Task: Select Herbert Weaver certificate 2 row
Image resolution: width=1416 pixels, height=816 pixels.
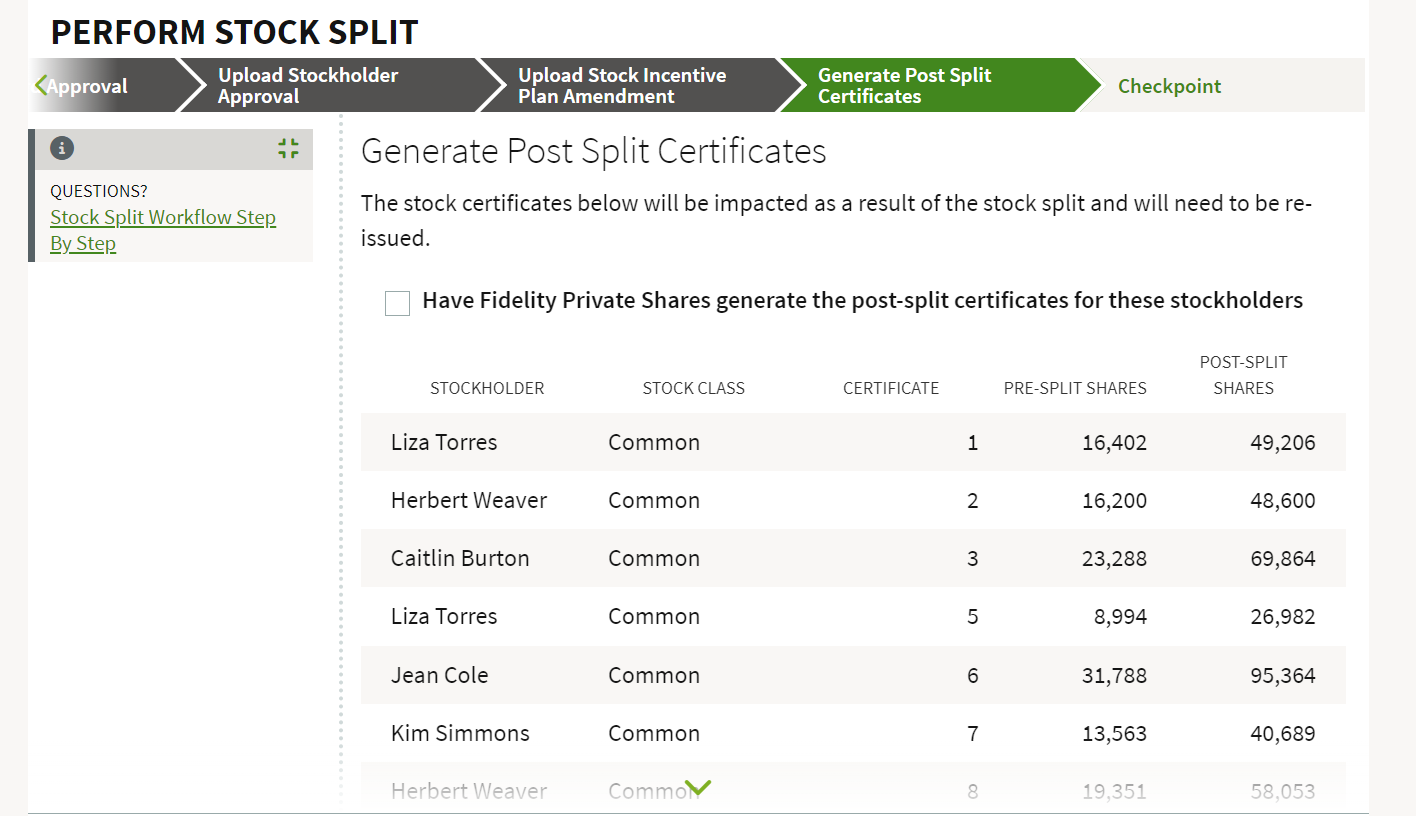Action: coord(853,500)
